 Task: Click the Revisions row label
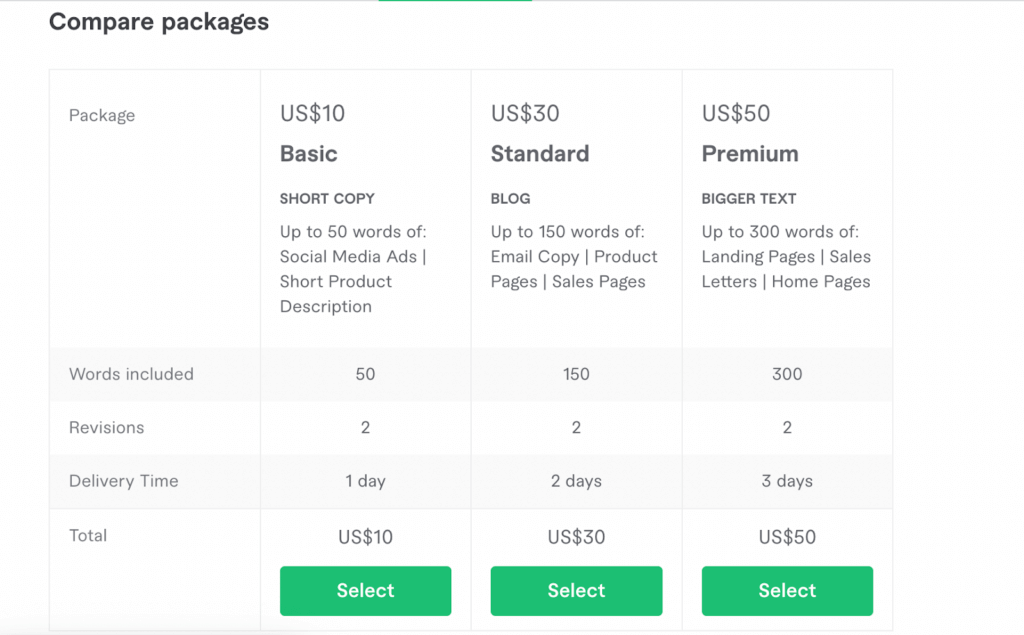tap(106, 428)
